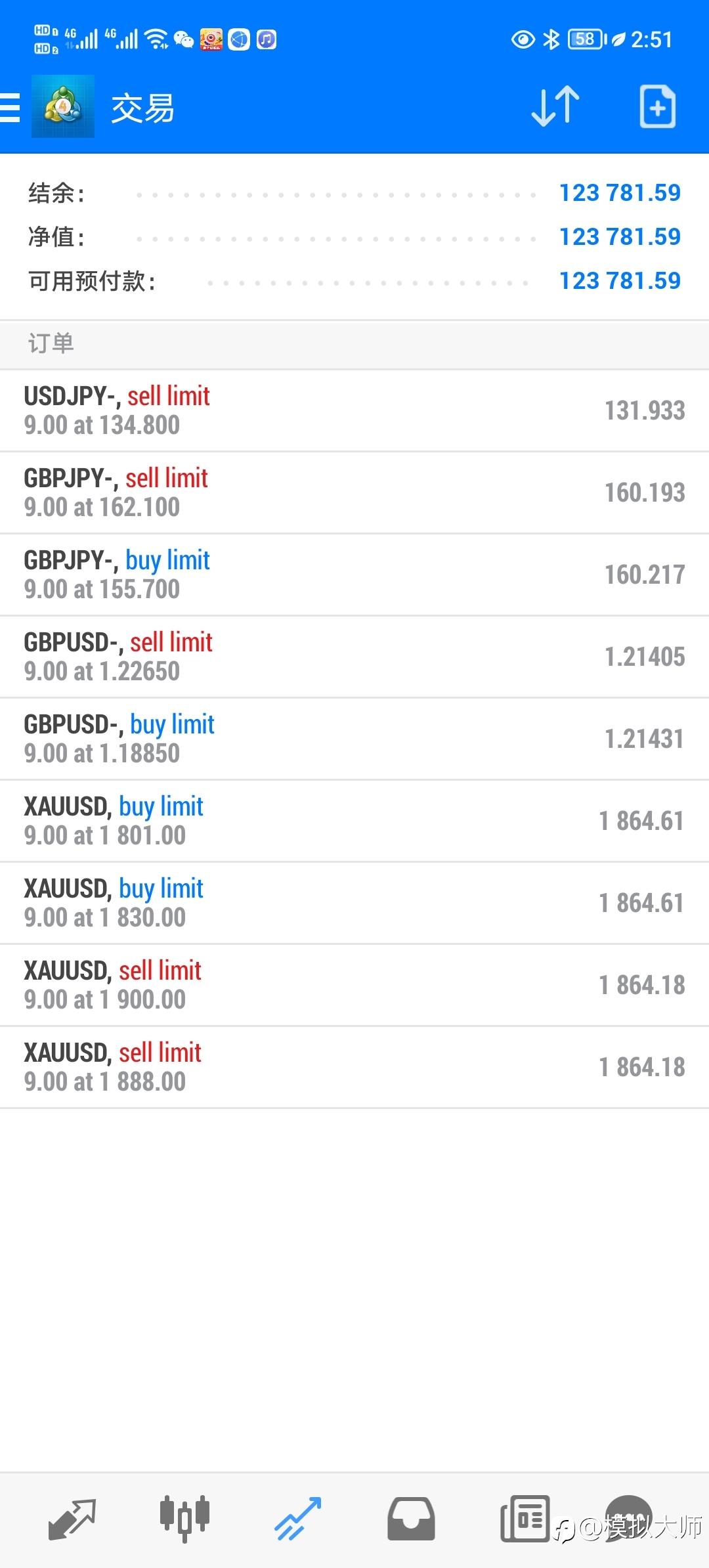Viewport: 709px width, 1568px height.
Task: Open XAUUSD sell limit at 1 888.00
Action: [354, 1068]
